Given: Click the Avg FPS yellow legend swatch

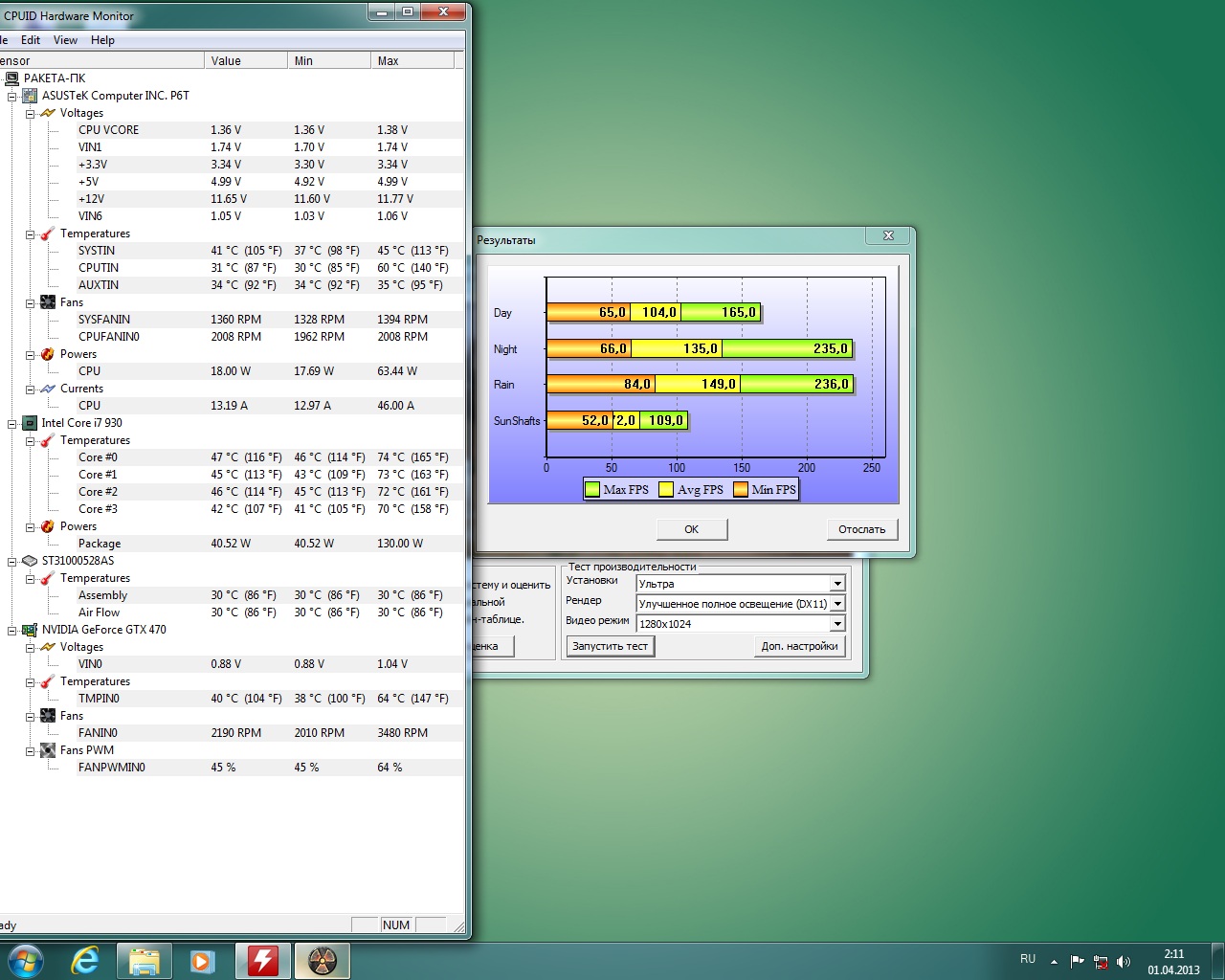Looking at the screenshot, I should (x=666, y=490).
